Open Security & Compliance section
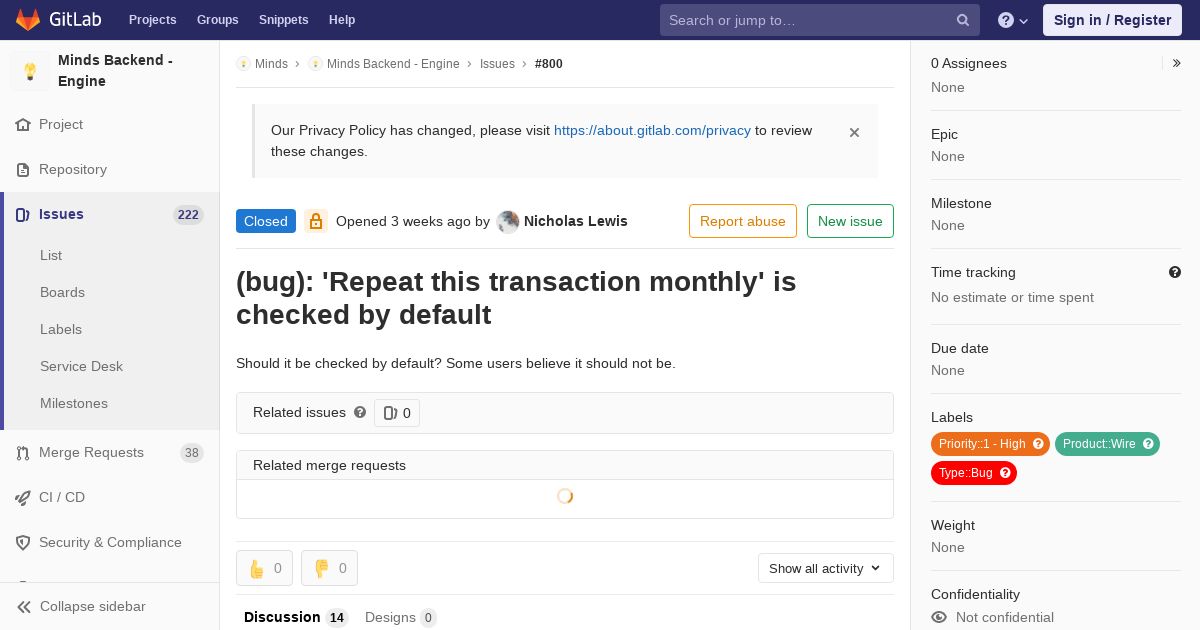Image resolution: width=1200 pixels, height=630 pixels. coord(109,542)
